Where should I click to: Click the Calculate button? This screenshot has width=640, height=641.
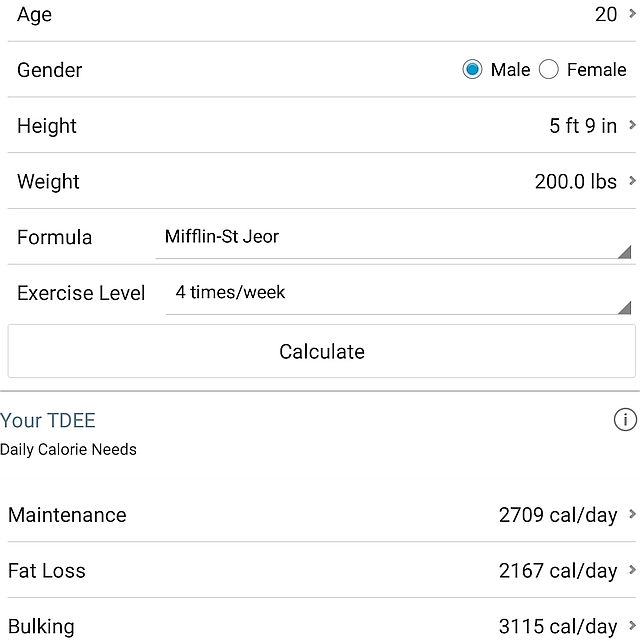tap(322, 351)
